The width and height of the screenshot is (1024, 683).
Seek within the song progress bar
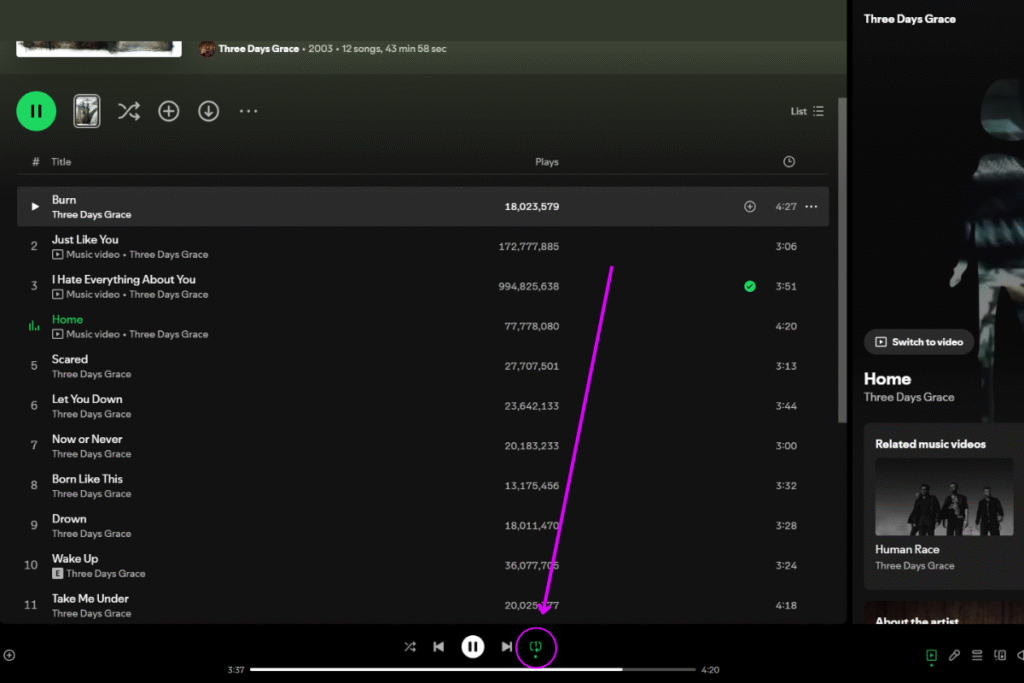(472, 669)
